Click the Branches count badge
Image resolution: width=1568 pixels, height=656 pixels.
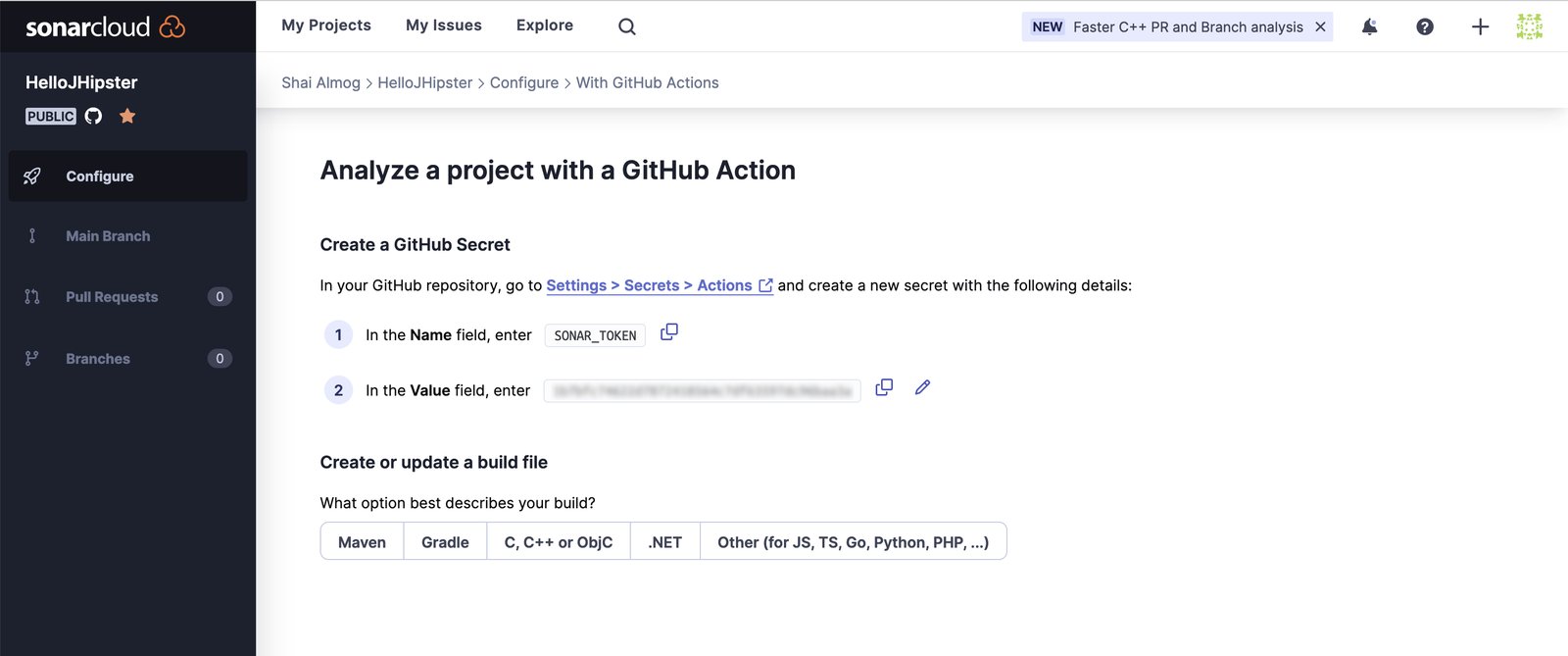tap(220, 359)
